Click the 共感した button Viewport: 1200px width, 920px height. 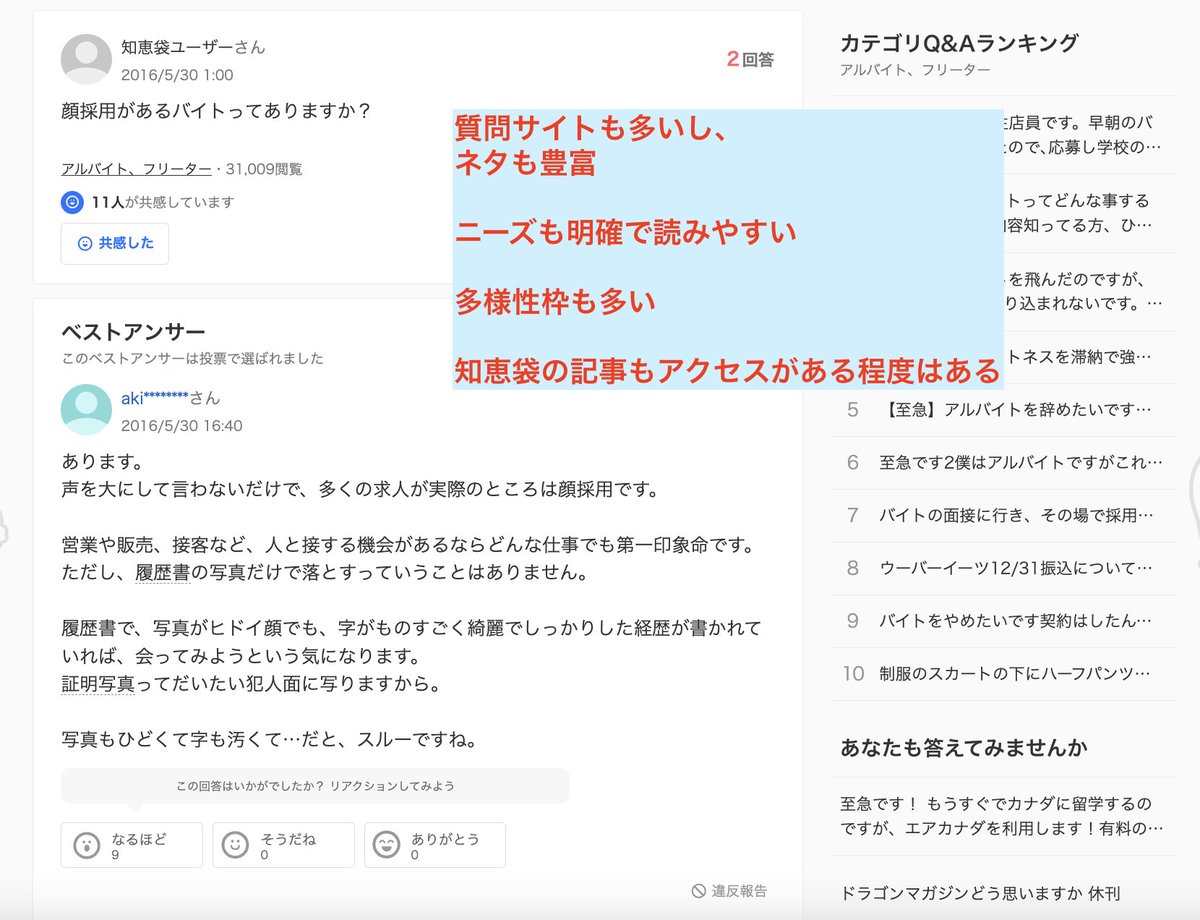(x=115, y=243)
